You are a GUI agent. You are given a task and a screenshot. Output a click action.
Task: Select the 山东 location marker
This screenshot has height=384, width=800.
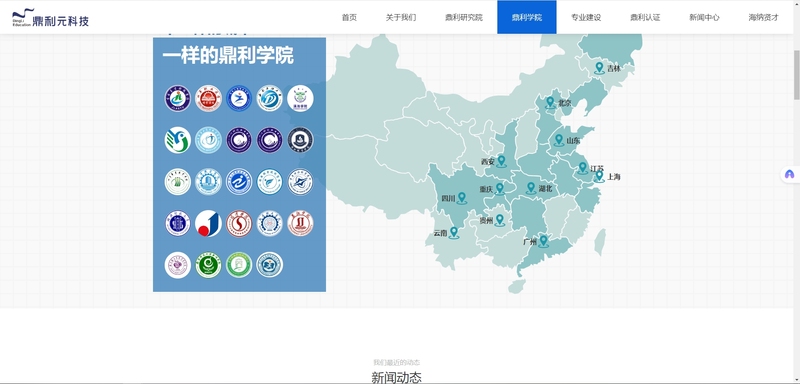pos(559,140)
